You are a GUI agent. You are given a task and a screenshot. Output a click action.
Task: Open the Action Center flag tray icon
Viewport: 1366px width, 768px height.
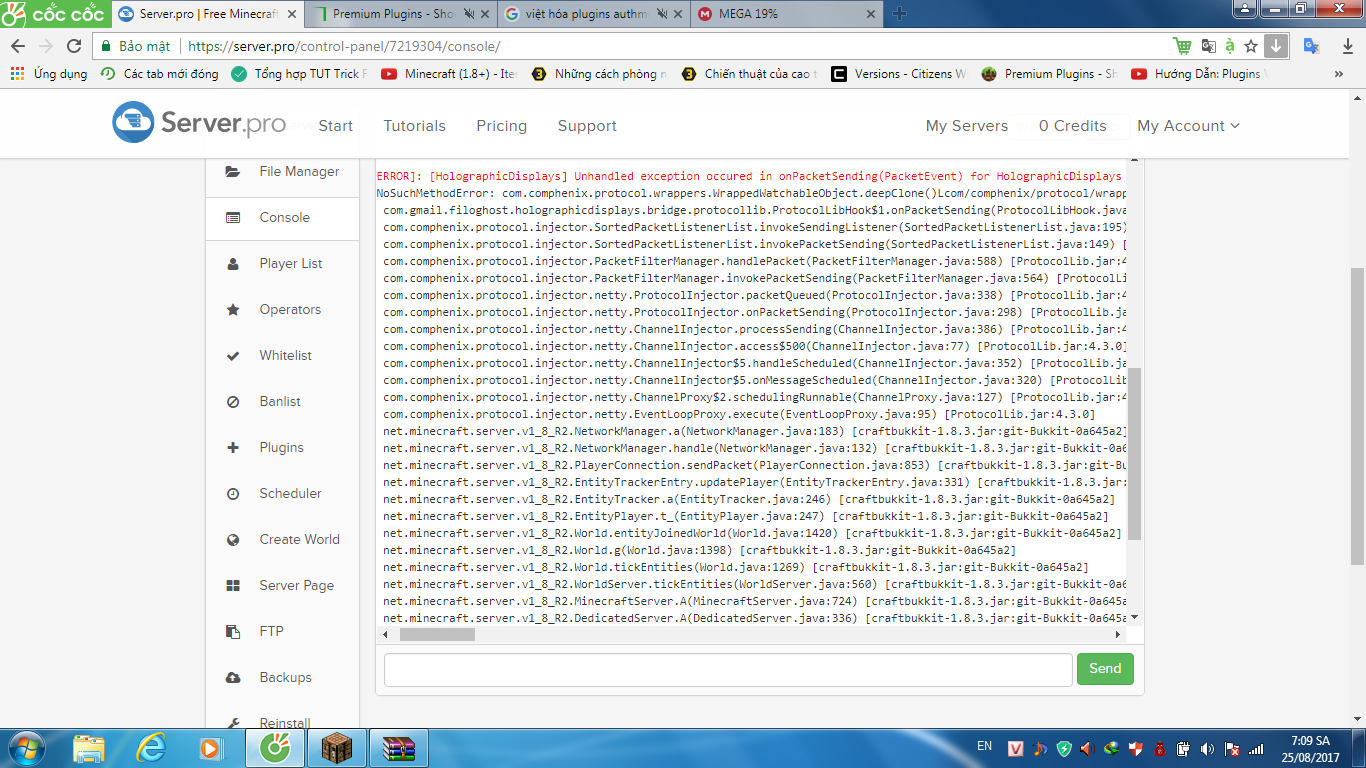click(x=1233, y=748)
